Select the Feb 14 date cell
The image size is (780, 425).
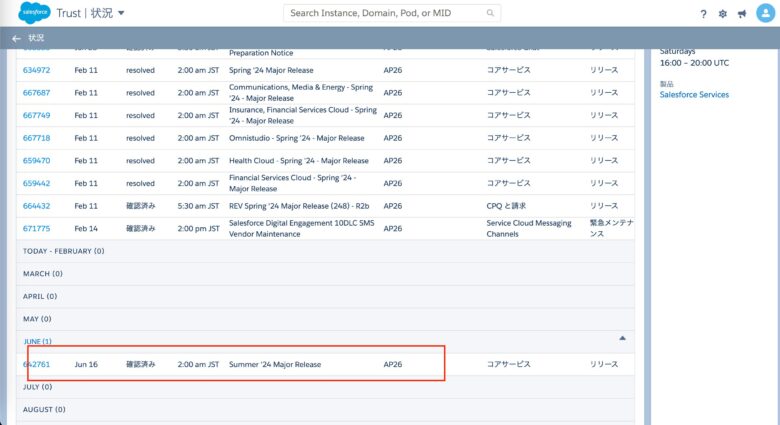pos(86,228)
